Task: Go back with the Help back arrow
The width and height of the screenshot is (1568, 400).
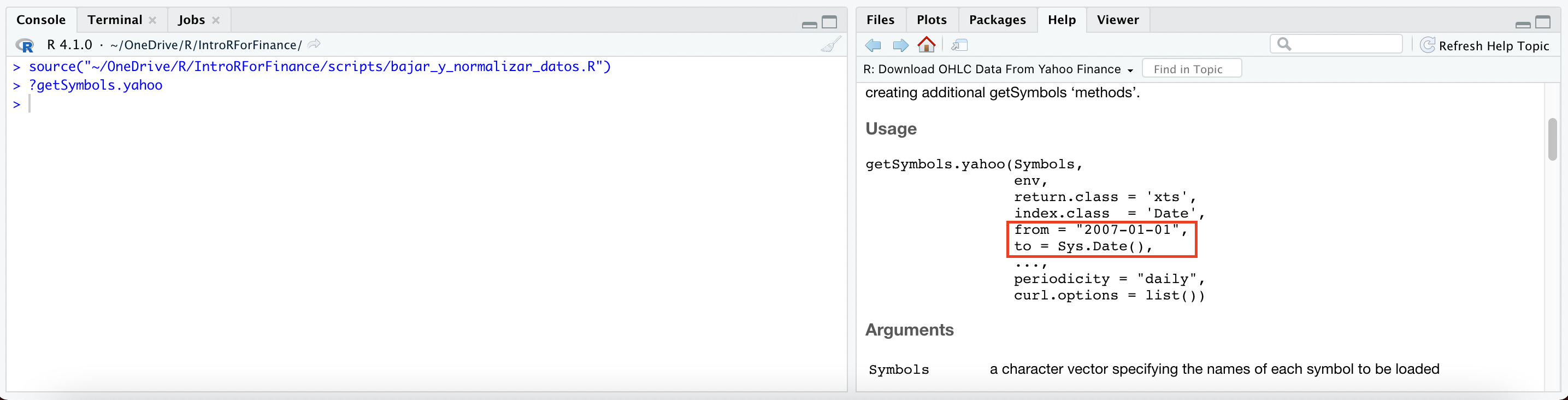Action: (x=873, y=45)
